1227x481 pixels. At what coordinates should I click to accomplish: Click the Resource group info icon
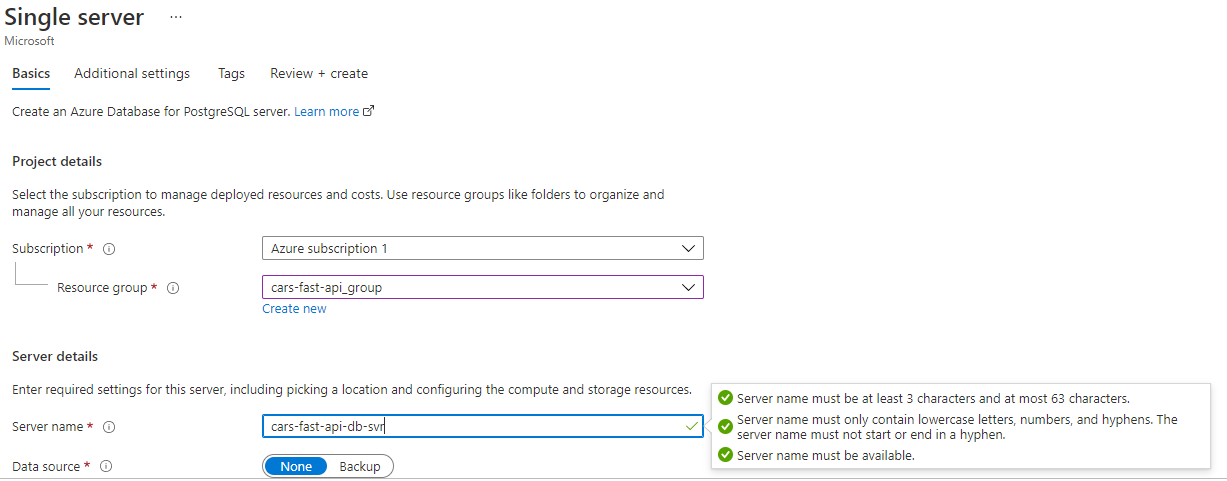click(x=172, y=288)
